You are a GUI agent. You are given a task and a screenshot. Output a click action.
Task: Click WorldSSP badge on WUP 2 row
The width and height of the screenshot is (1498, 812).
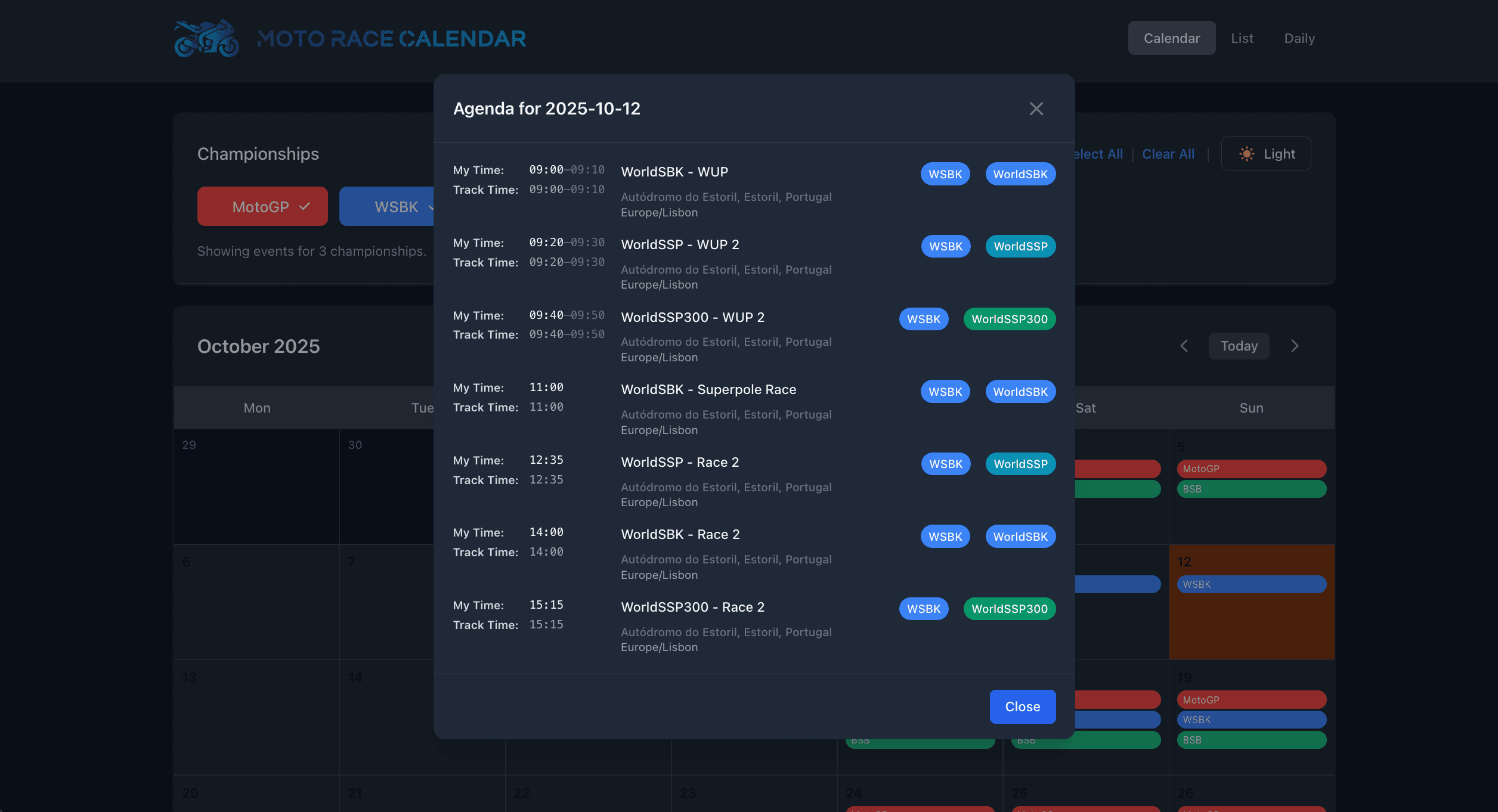coord(1020,246)
